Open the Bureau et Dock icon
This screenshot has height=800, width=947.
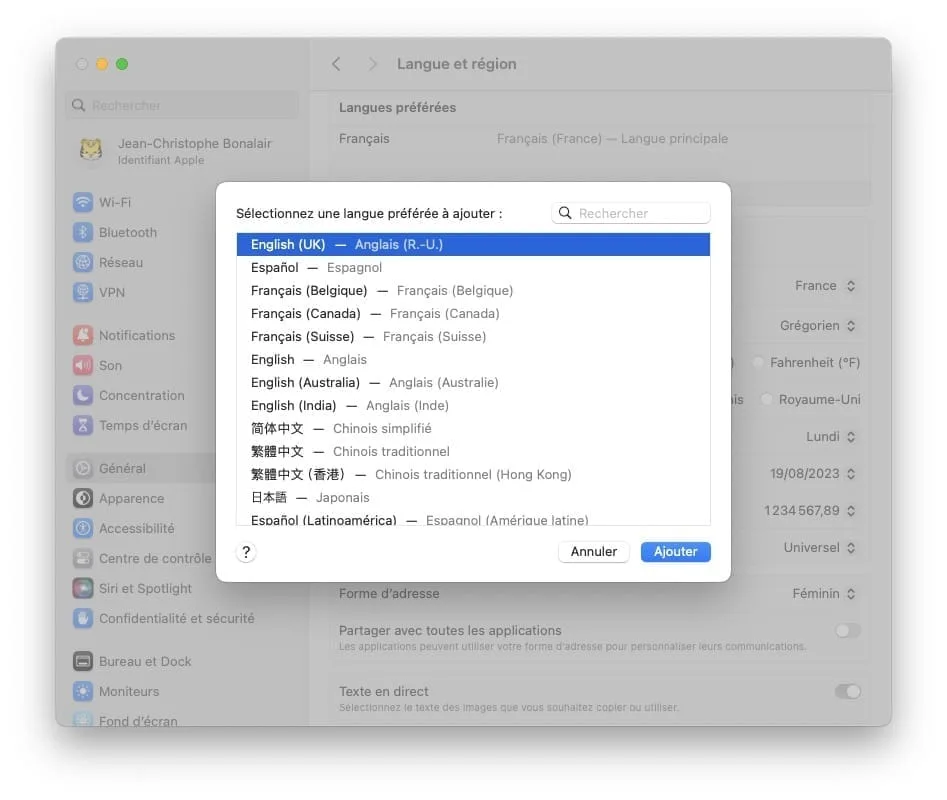pos(82,661)
